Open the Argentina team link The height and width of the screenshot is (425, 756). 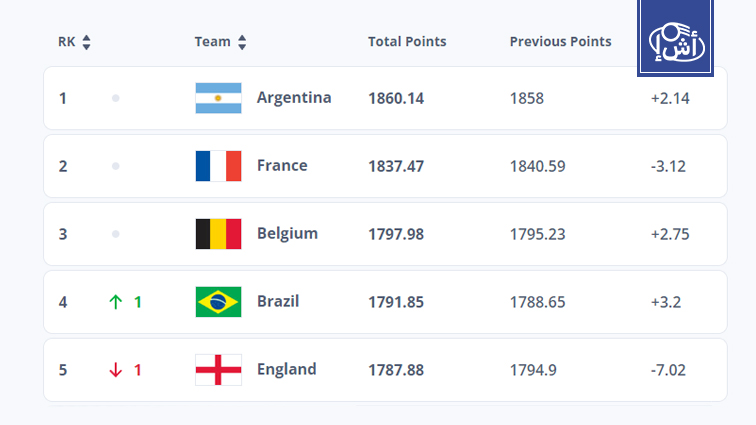[294, 98]
